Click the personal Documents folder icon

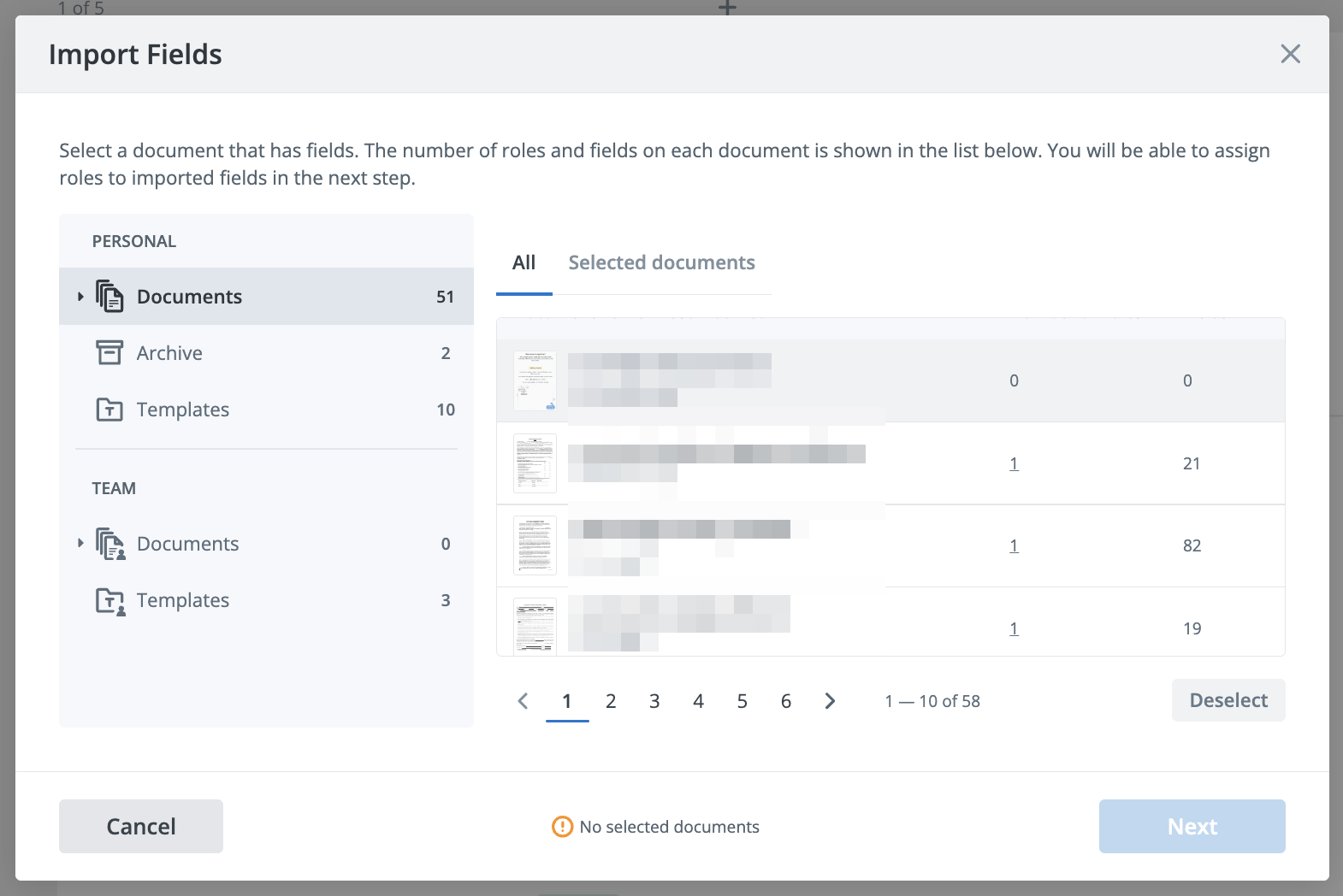pyautogui.click(x=109, y=297)
